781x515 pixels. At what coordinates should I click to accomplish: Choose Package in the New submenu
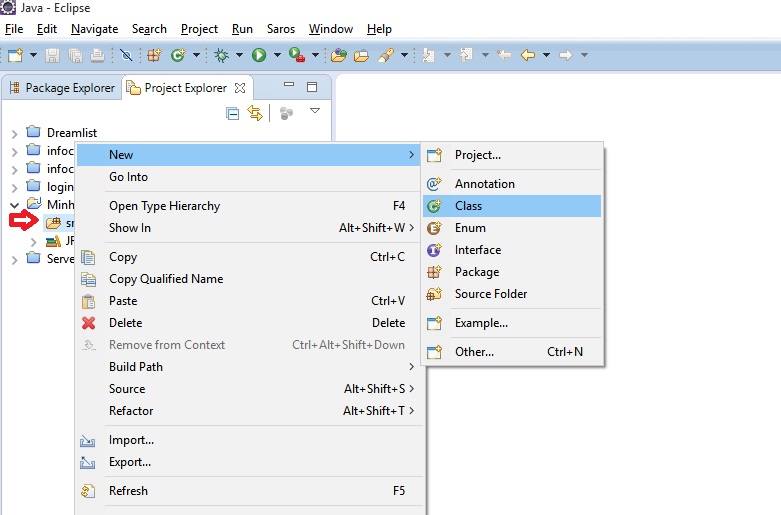(x=512, y=271)
